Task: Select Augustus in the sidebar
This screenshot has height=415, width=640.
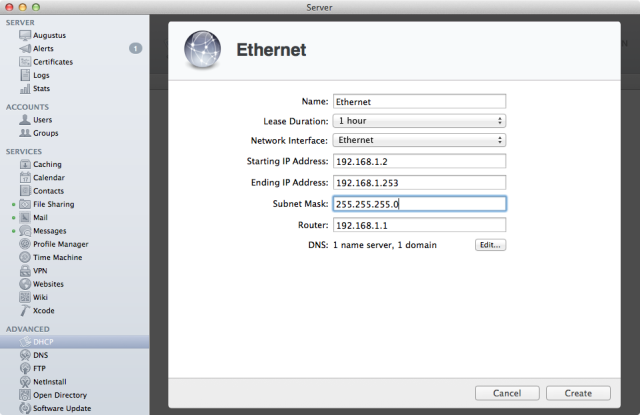Action: pyautogui.click(x=49, y=36)
